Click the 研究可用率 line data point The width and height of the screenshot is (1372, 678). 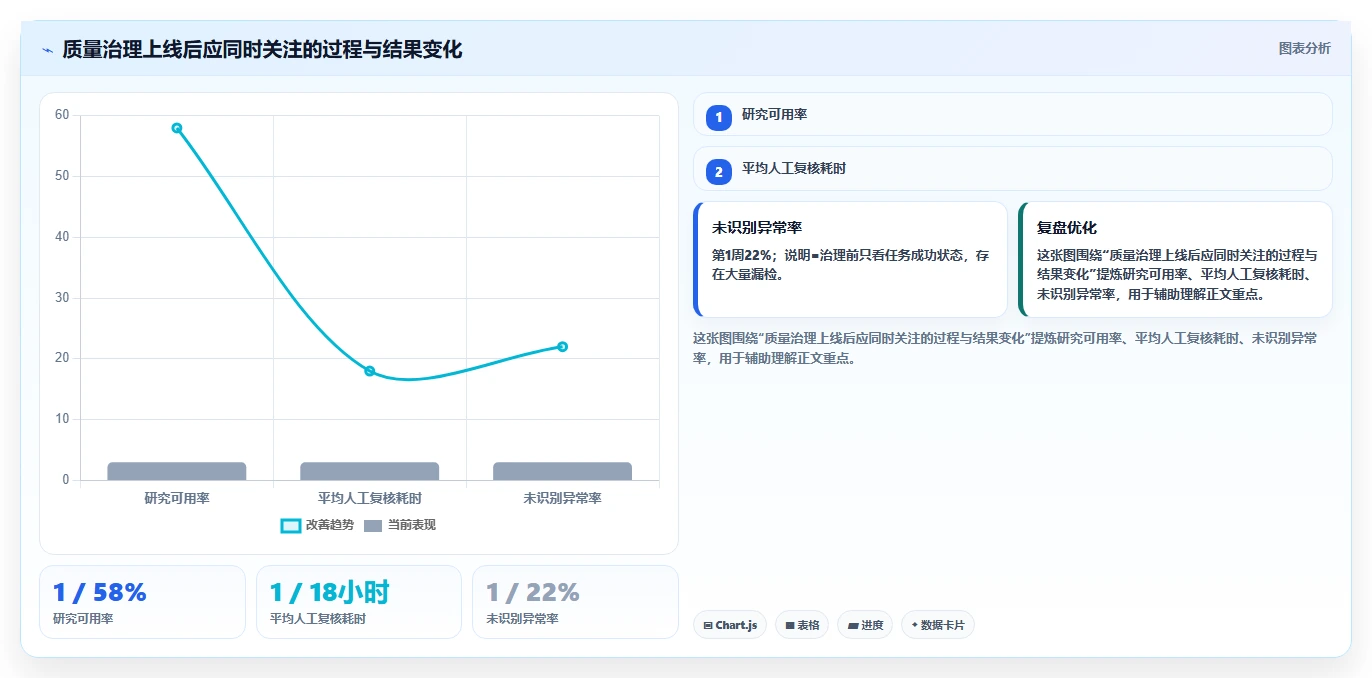click(177, 128)
